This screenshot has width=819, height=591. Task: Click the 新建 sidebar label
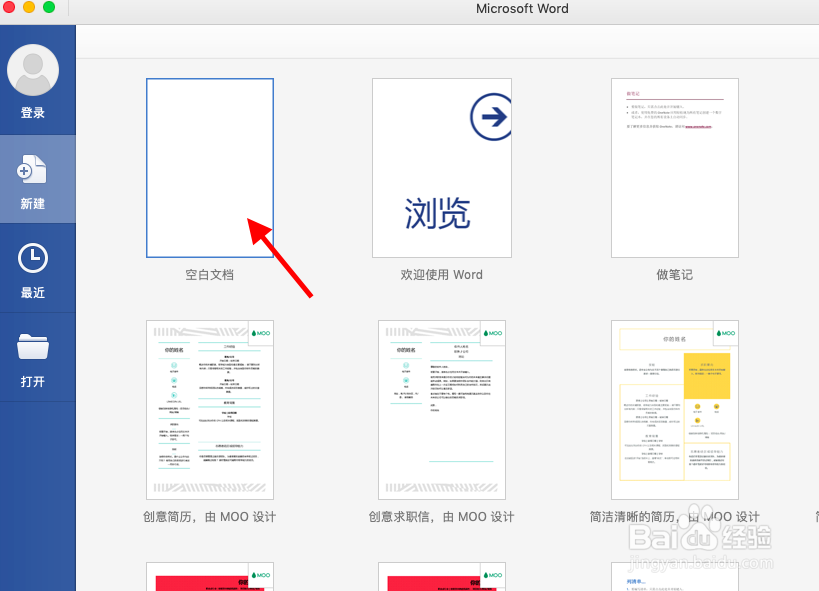point(33,204)
